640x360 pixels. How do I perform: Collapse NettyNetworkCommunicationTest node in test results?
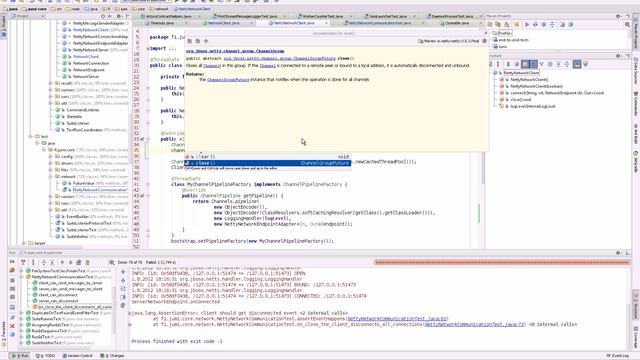pyautogui.click(x=22, y=277)
